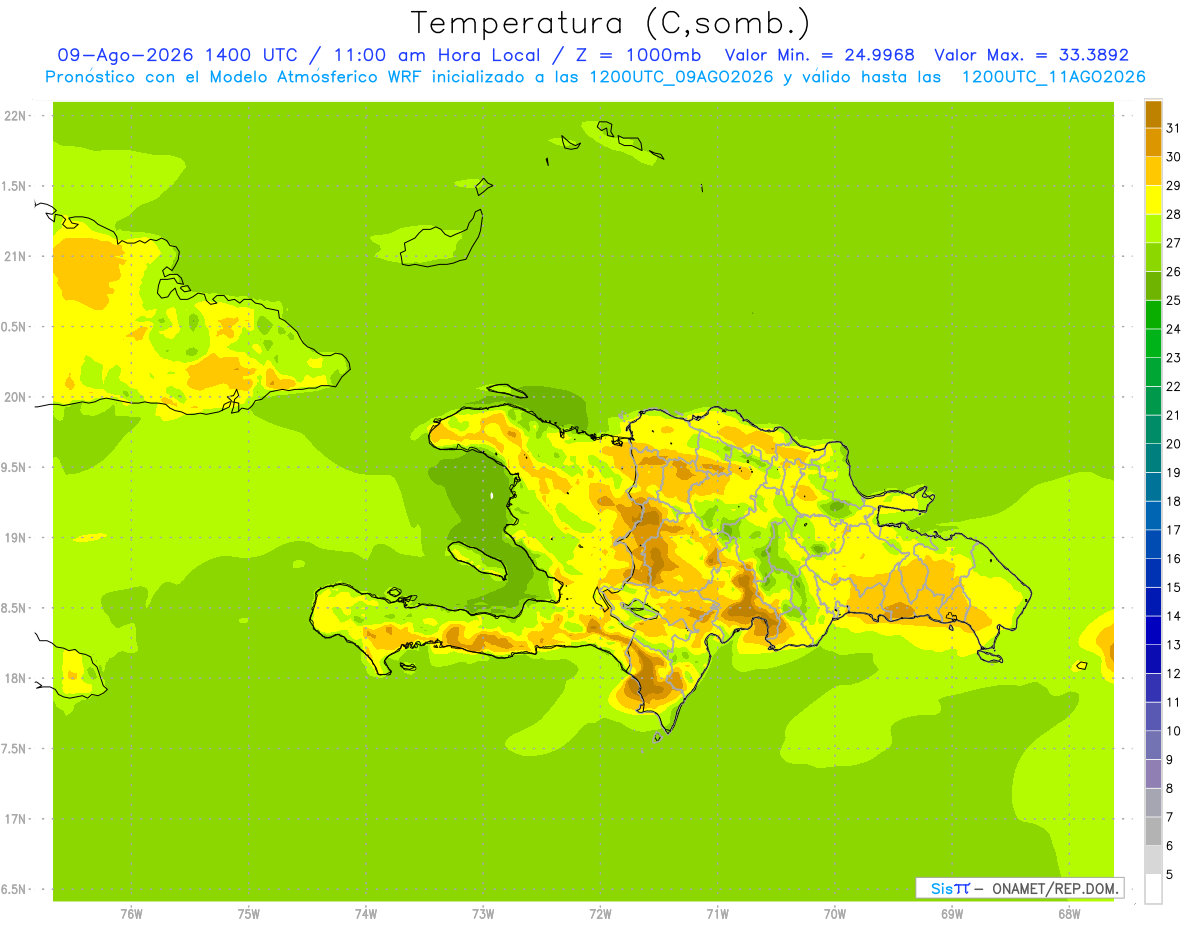The image size is (1200, 927).
Task: Click the orange colorbar segment between 30 and 31
Action: (1153, 143)
